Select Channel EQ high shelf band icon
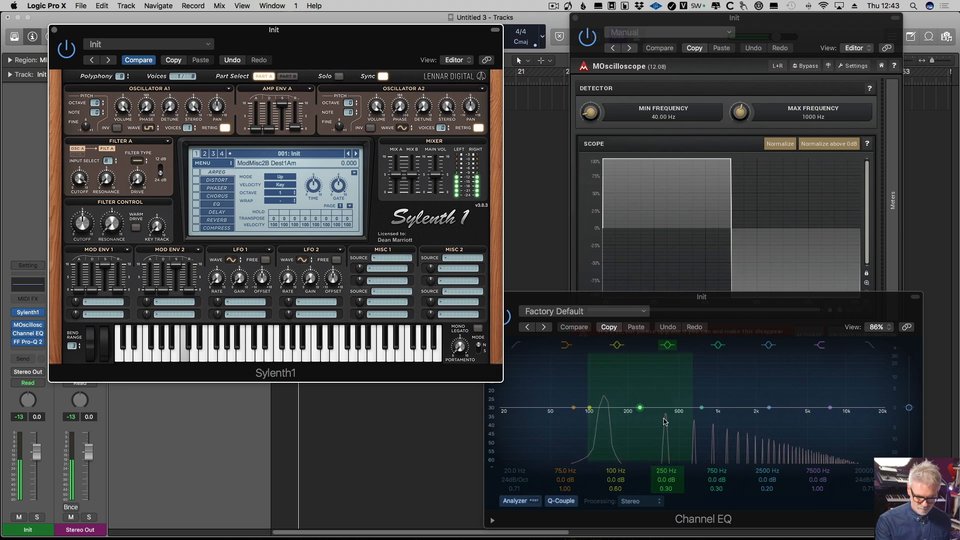960x540 pixels. point(819,345)
